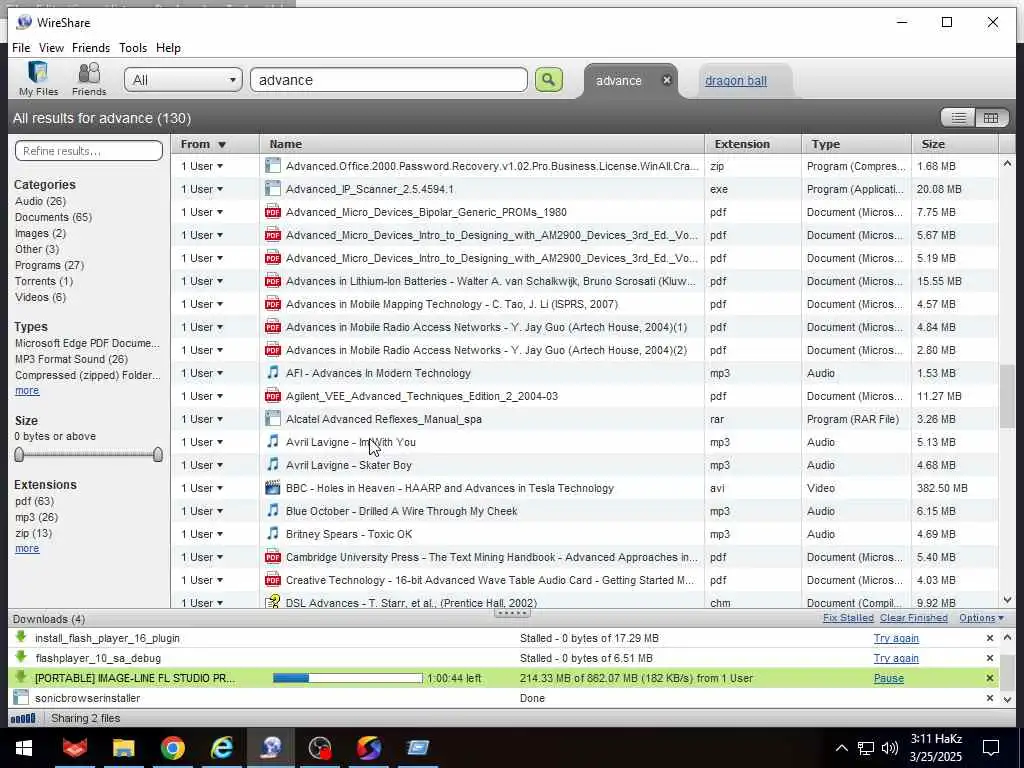Image resolution: width=1024 pixels, height=768 pixels.
Task: Show more extensions under Extensions
Action: coord(27,549)
